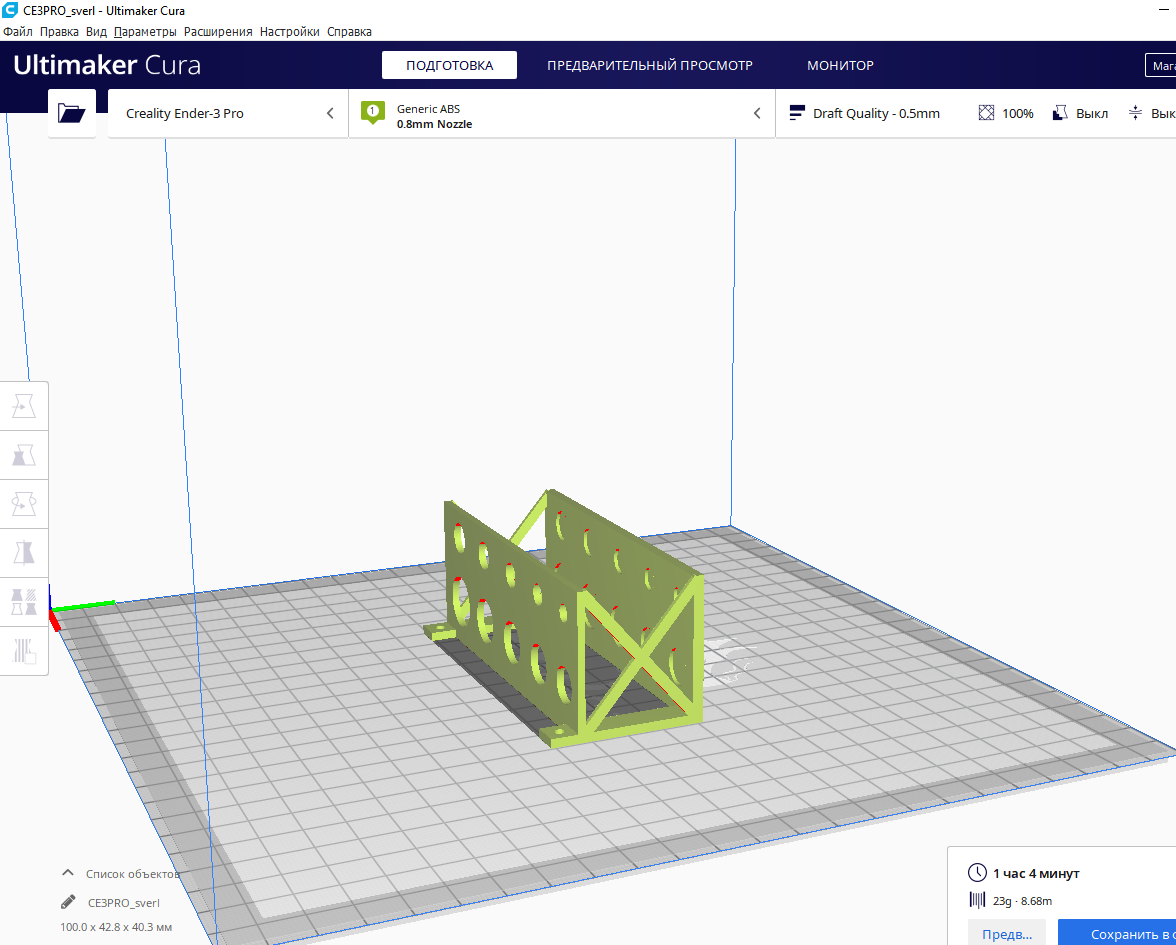Select the Per Model Settings tool
Image resolution: width=1176 pixels, height=945 pixels.
click(x=24, y=602)
